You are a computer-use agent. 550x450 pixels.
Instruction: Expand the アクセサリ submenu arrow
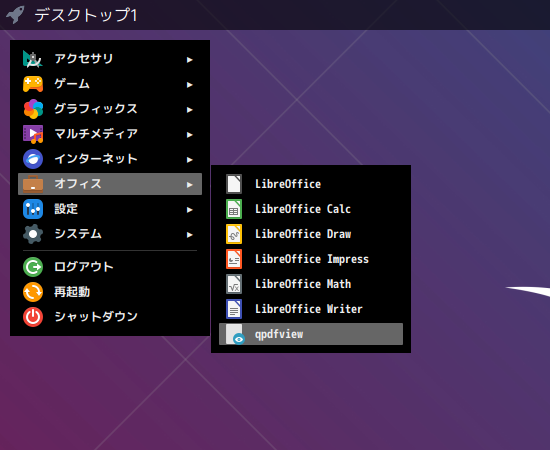point(190,60)
